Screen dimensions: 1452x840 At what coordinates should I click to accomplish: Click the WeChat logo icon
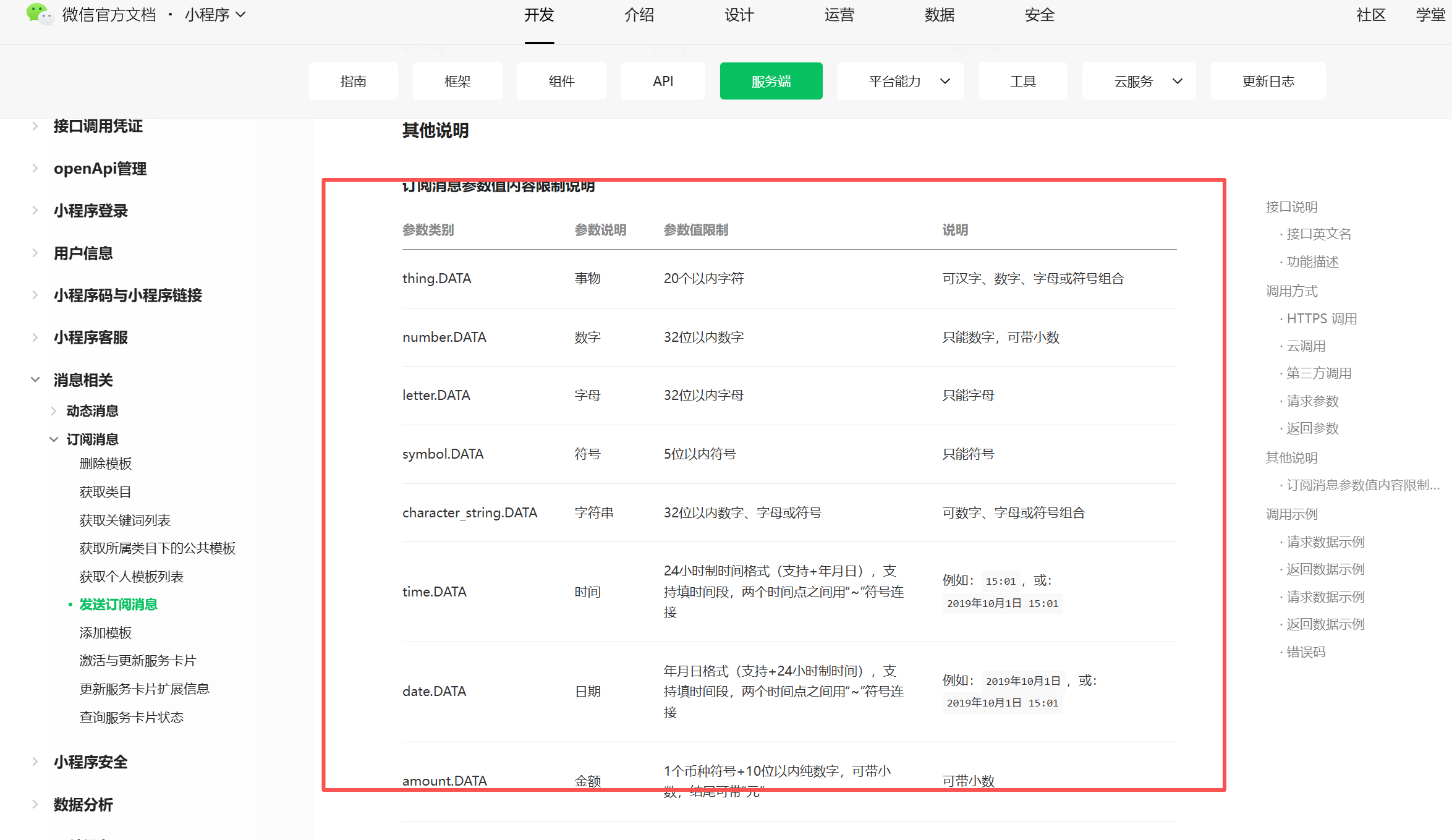click(39, 14)
